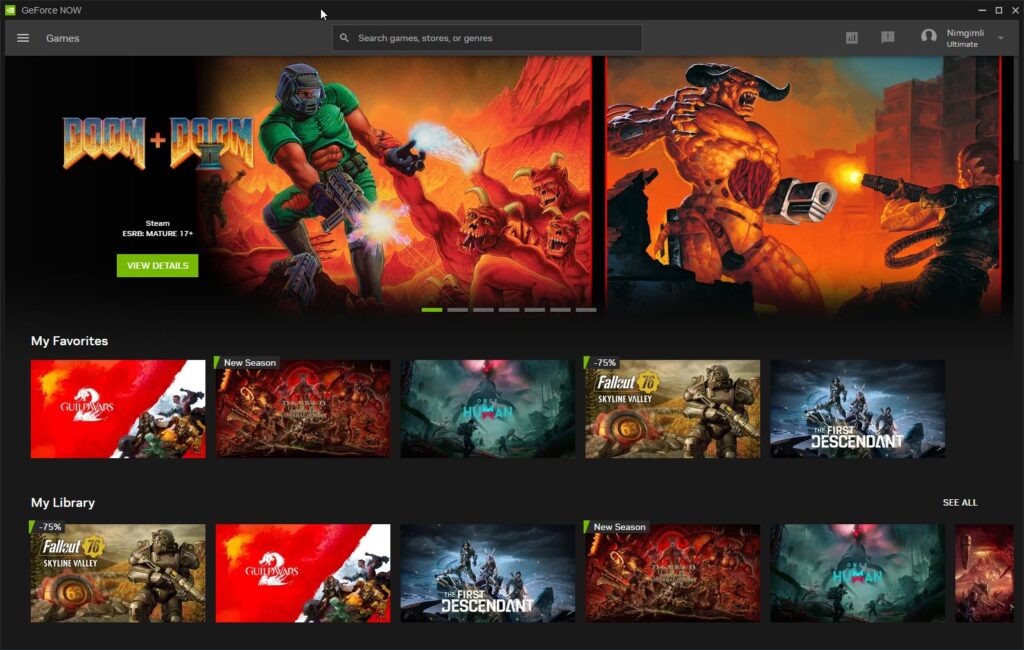Open Fallout 76 in My Favorites
The width and height of the screenshot is (1024, 650).
coord(673,409)
